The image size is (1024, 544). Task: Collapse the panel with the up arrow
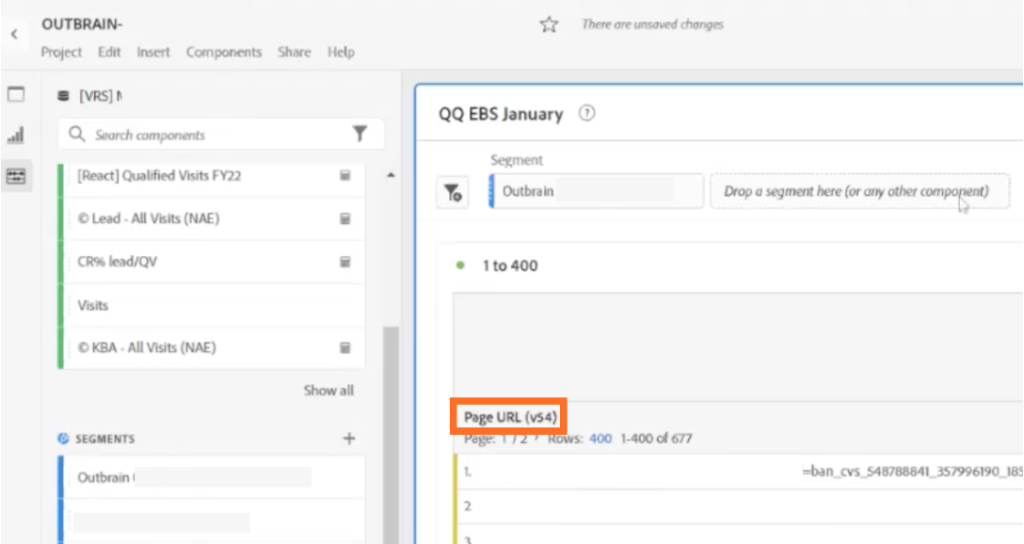[390, 176]
